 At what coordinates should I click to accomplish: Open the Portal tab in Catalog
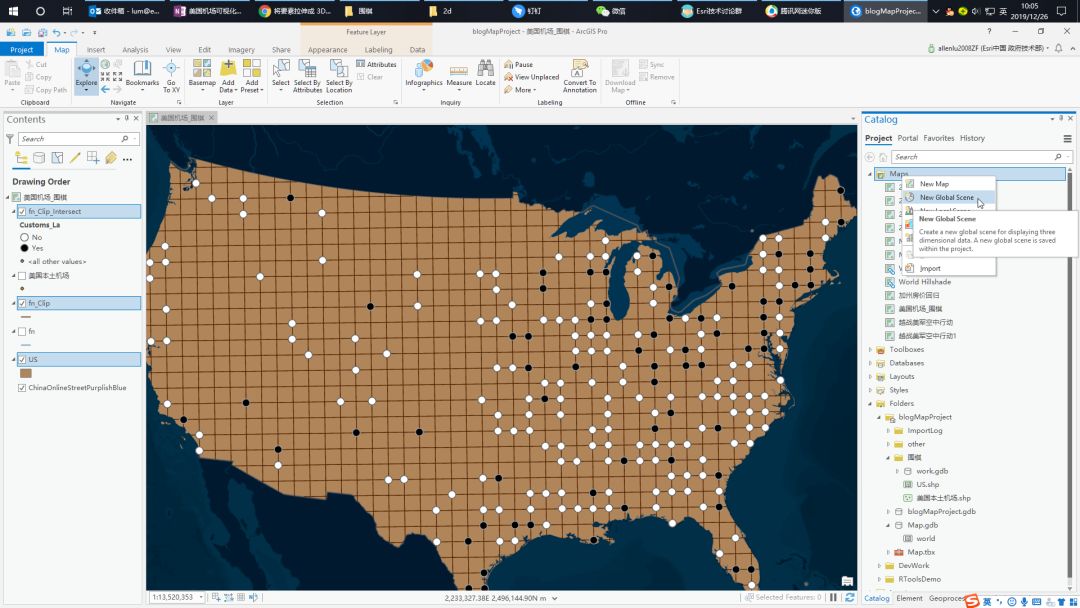(x=907, y=138)
